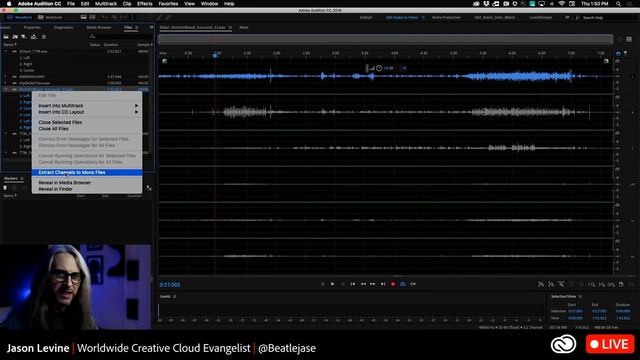Viewport: 640px width, 360px height.
Task: Select the Radio Production workspace
Action: 446,18
